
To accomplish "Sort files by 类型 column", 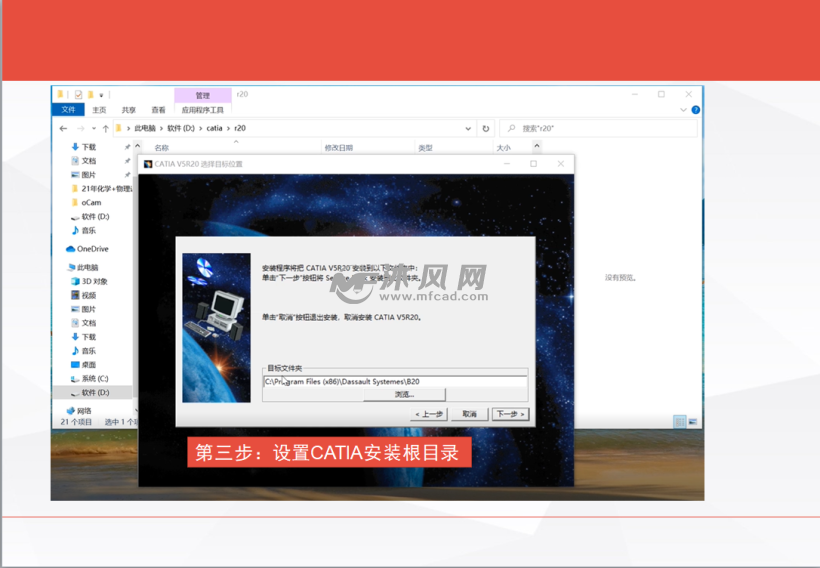I will click(x=425, y=148).
